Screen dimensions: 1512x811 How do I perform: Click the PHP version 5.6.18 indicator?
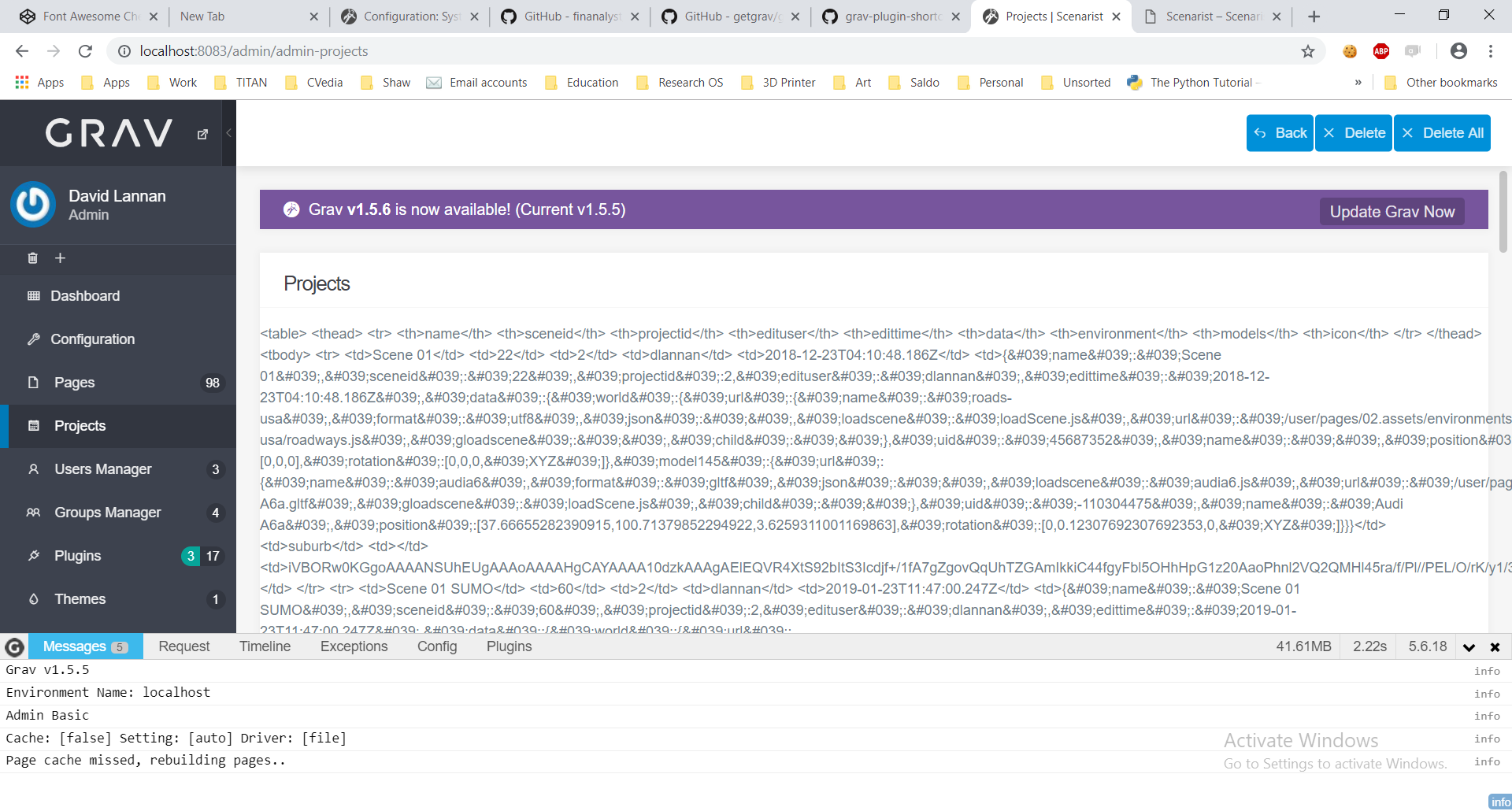[1427, 646]
